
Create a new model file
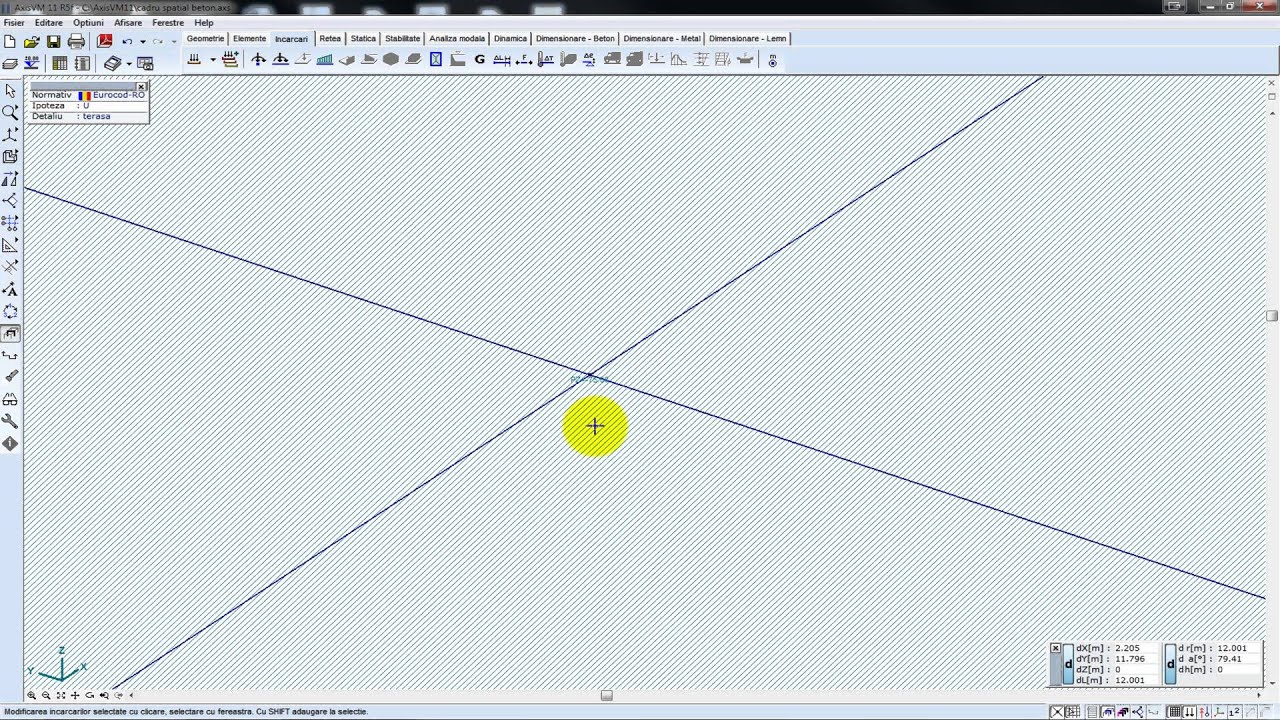10,42
